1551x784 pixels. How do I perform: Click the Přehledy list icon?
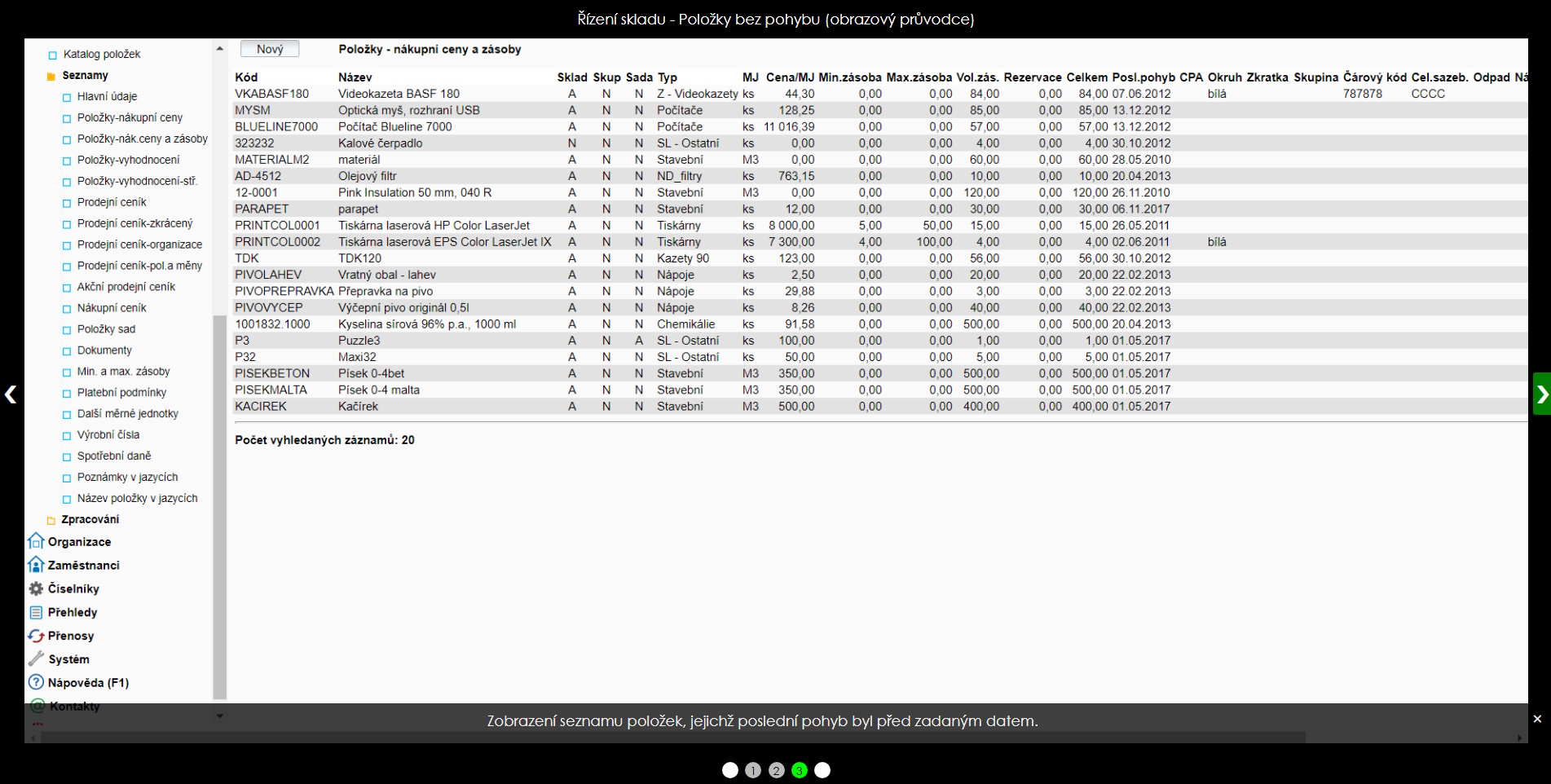point(36,612)
